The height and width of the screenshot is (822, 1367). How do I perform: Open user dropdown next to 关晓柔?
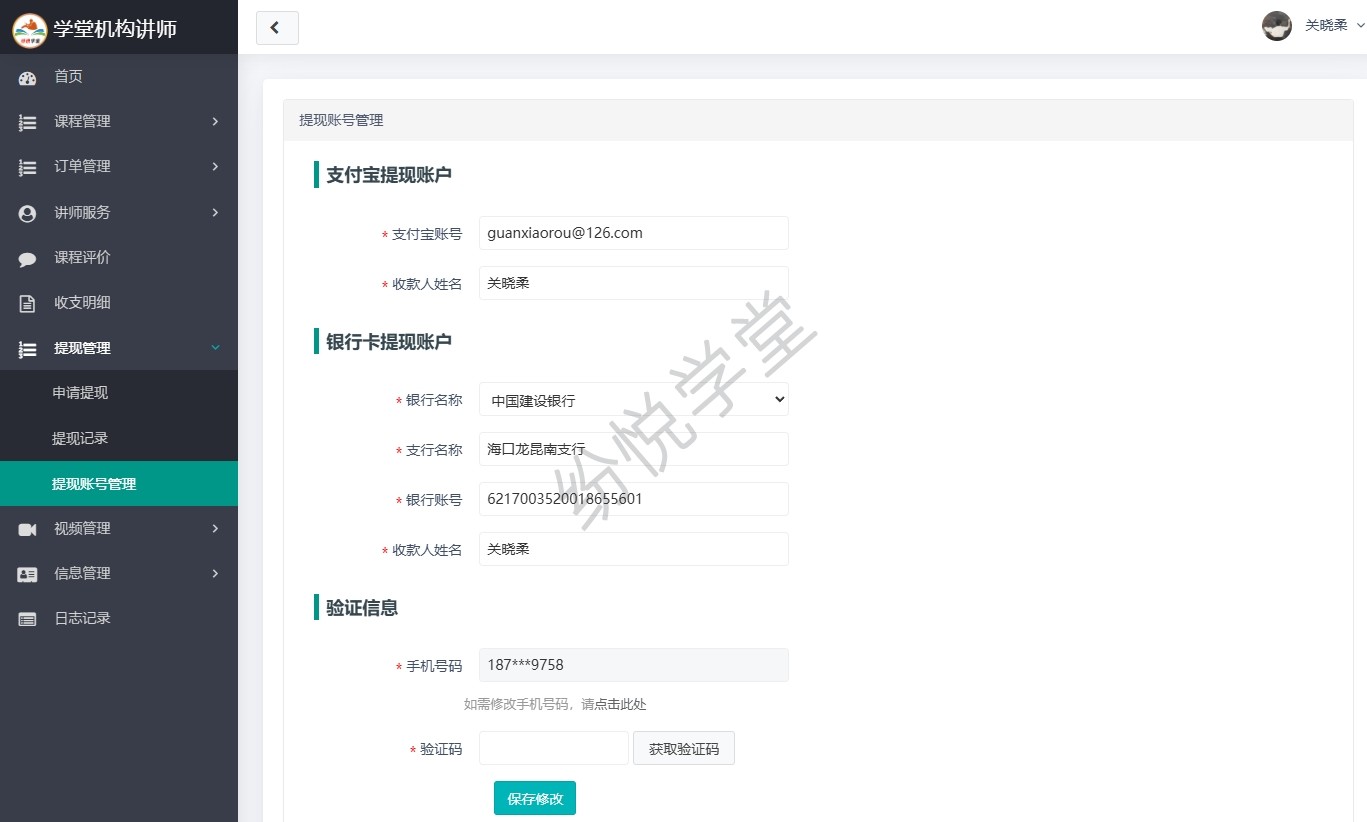click(x=1359, y=26)
